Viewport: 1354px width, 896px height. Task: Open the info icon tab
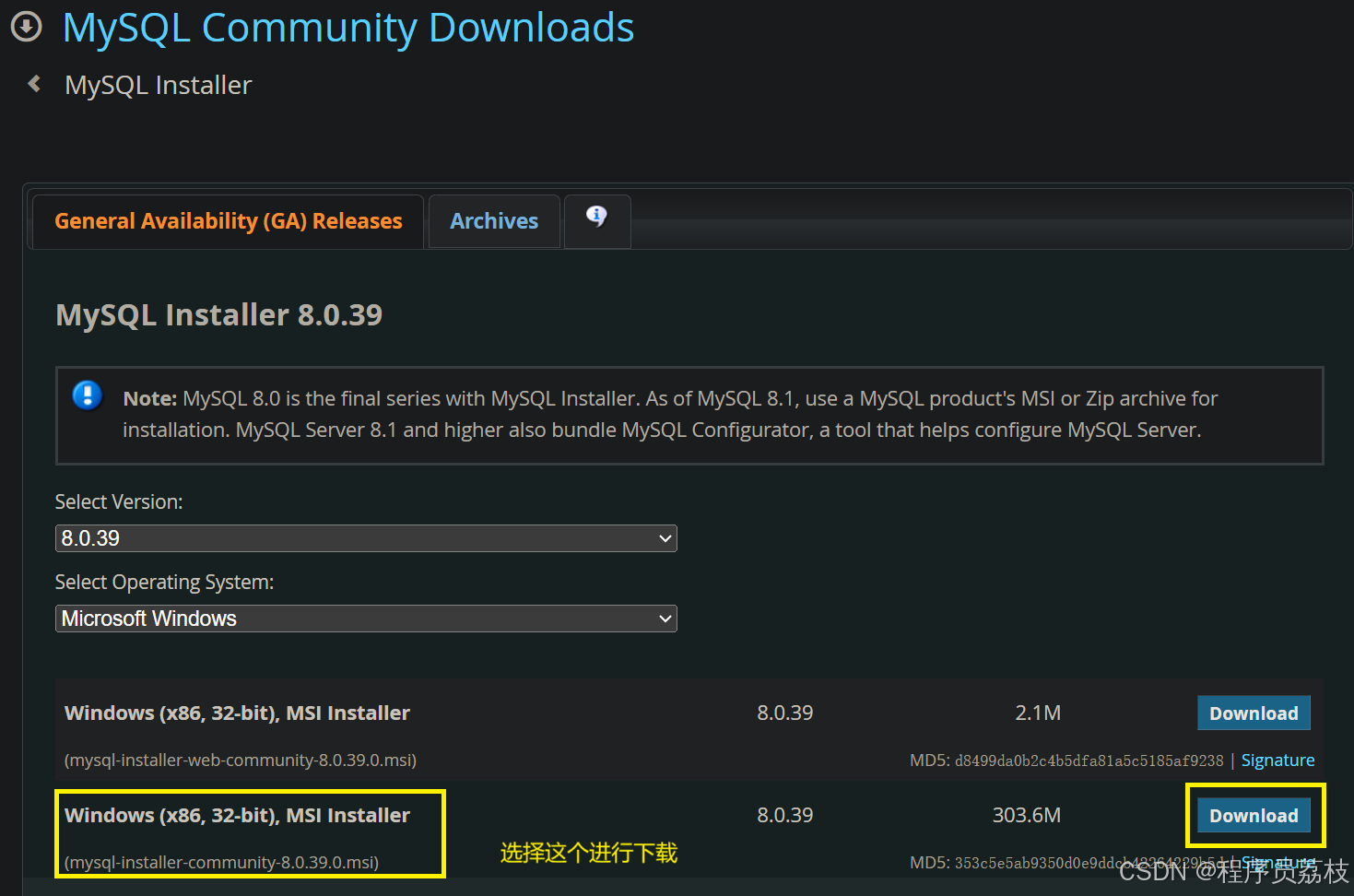click(597, 220)
